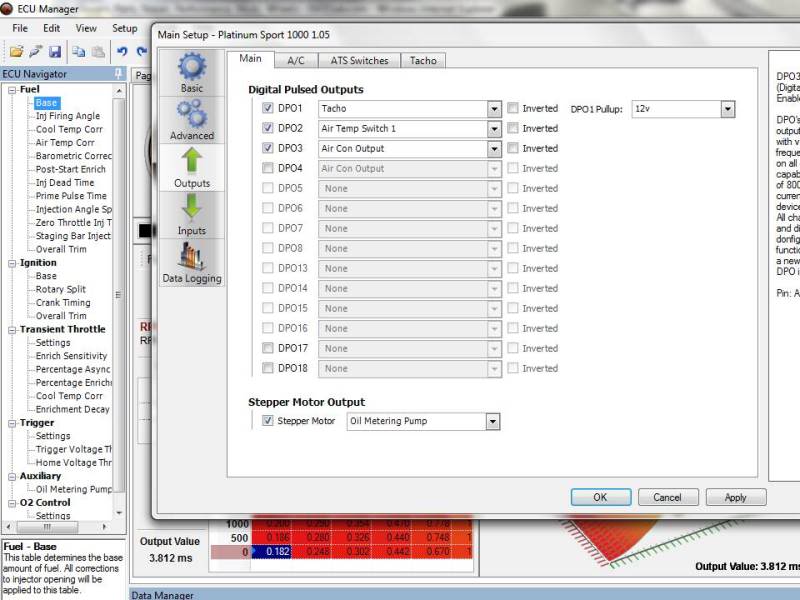Collapse the Transient Throttle tree node

(12, 330)
